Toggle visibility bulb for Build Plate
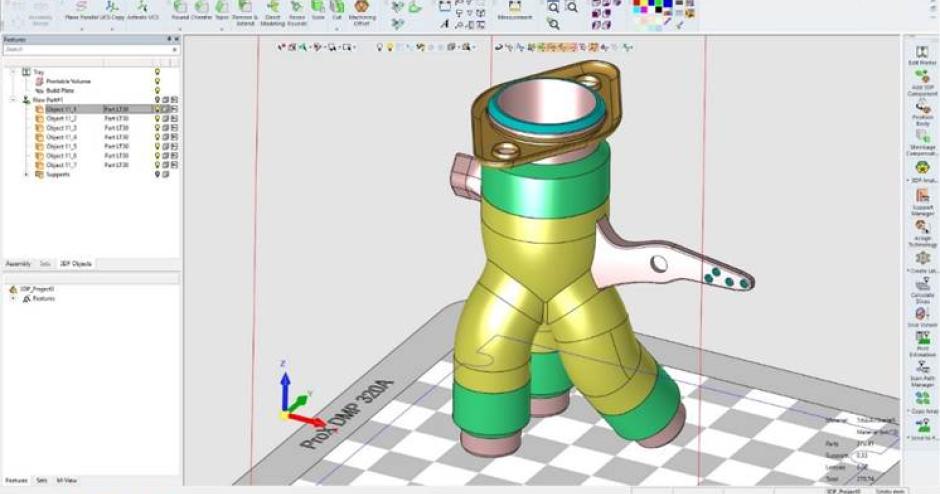The height and width of the screenshot is (494, 940). pos(157,90)
